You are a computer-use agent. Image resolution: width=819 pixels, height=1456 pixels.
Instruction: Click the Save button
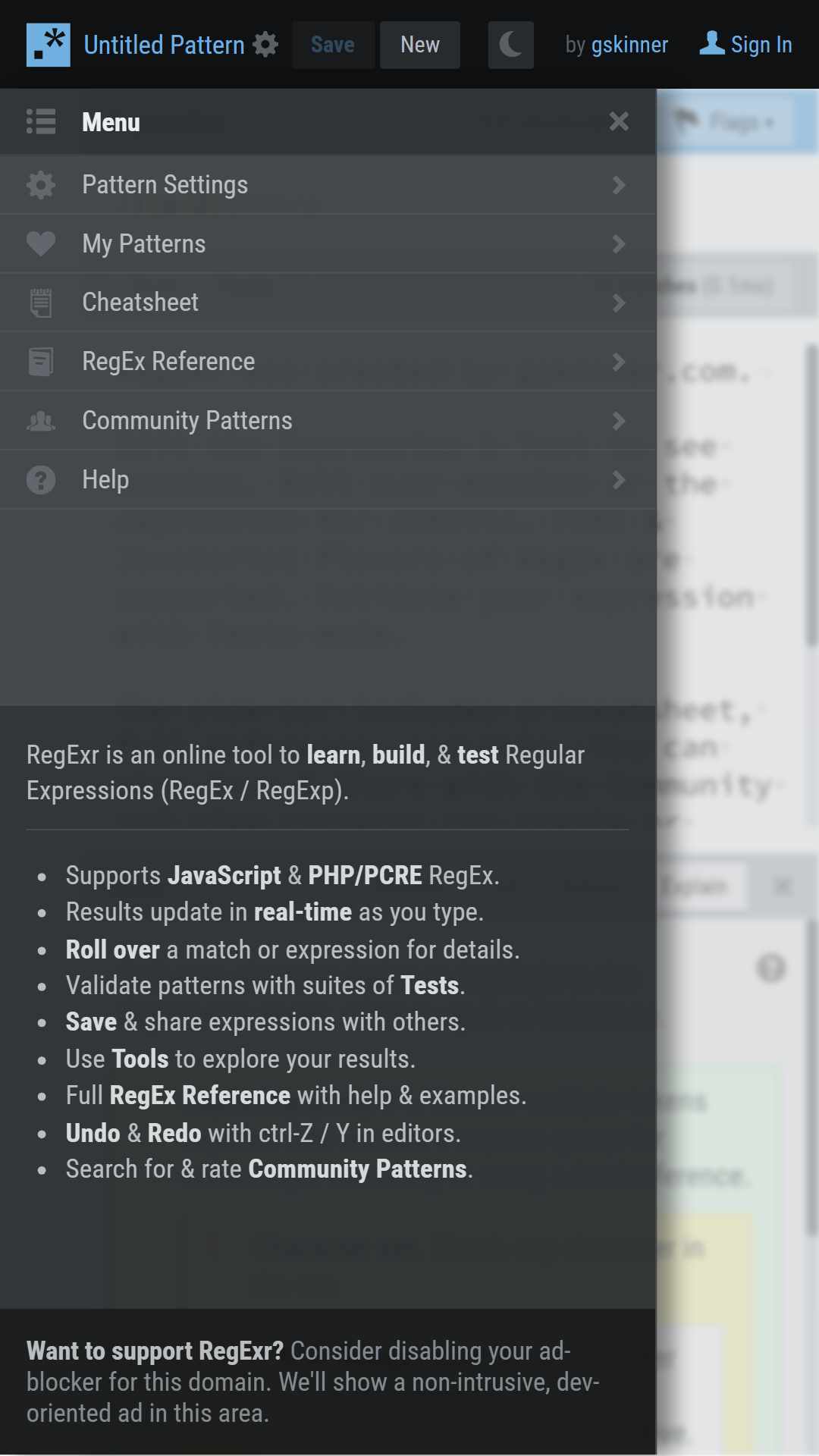[x=332, y=45]
